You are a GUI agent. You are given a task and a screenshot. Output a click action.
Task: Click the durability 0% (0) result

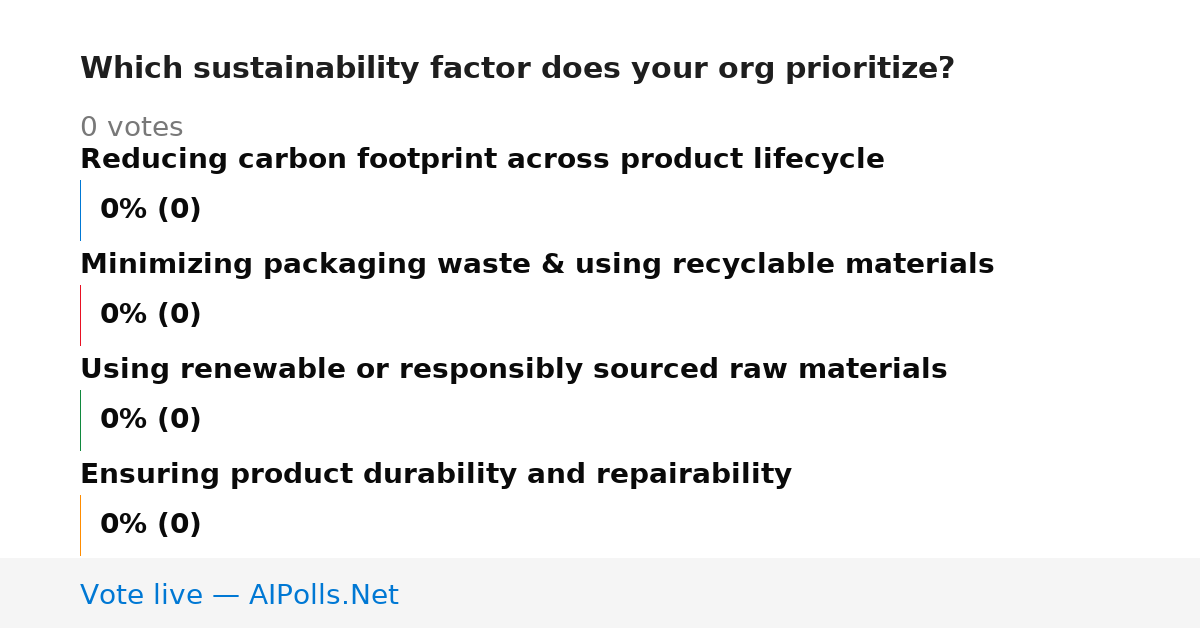[x=150, y=525]
